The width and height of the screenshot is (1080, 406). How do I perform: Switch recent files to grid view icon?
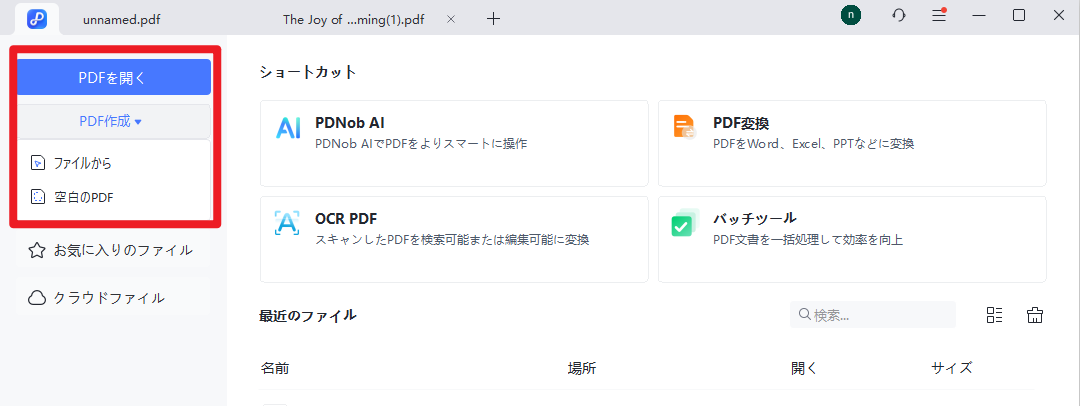(x=995, y=315)
